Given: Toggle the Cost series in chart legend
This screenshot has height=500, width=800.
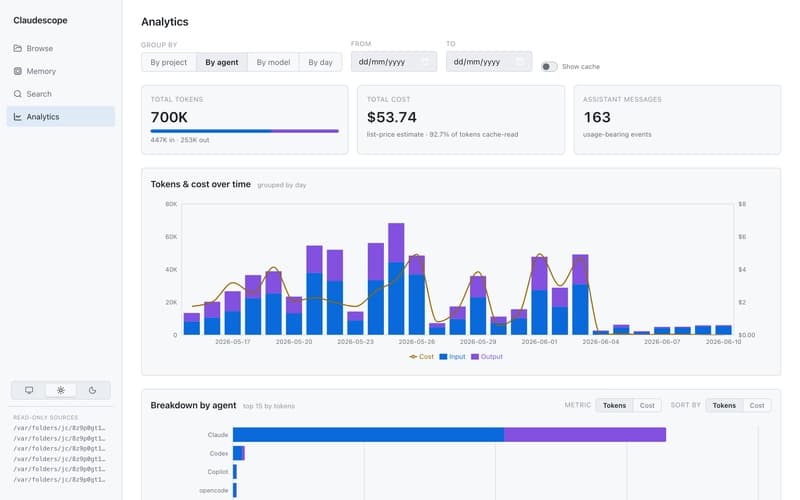Looking at the screenshot, I should [x=421, y=357].
